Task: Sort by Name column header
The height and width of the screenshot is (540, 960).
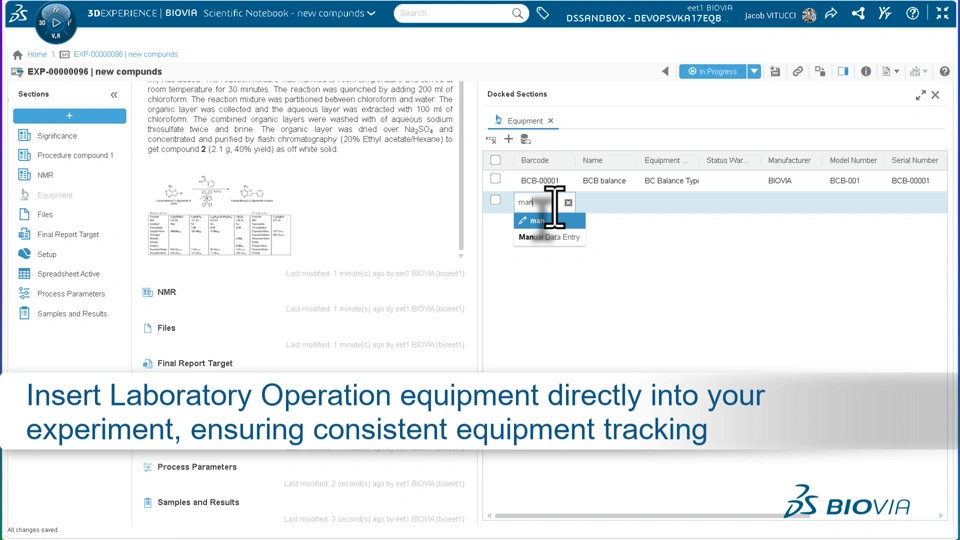Action: (x=593, y=160)
